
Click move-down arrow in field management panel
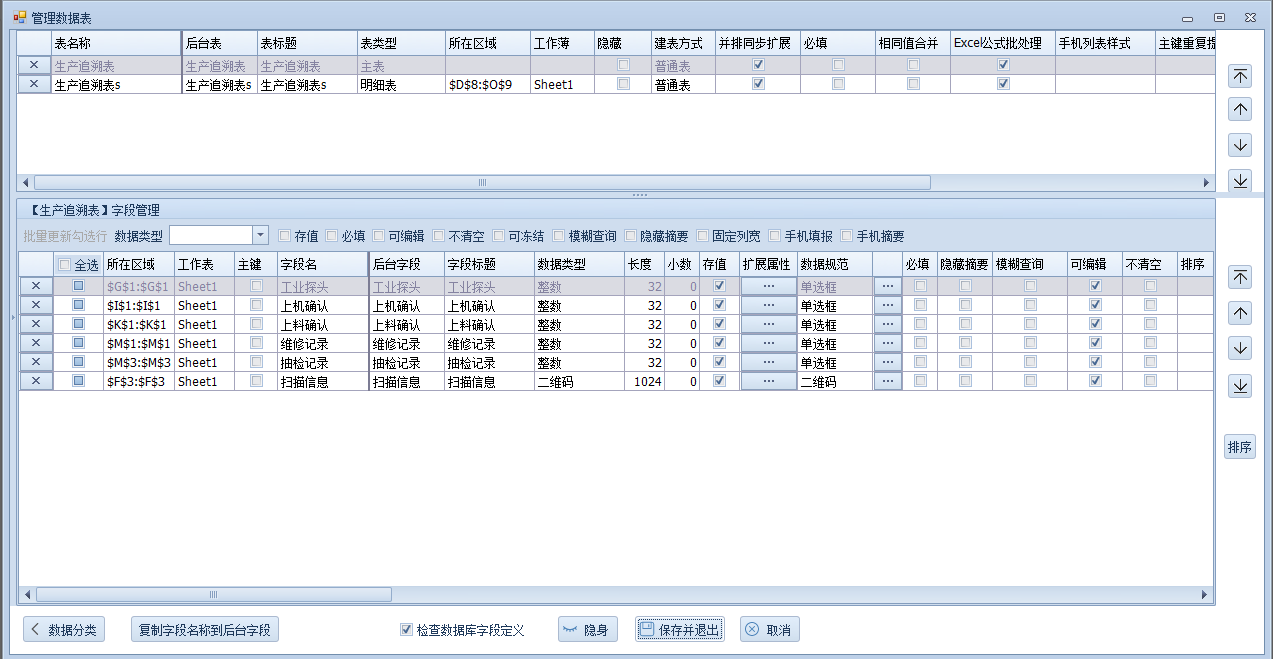pos(1240,349)
